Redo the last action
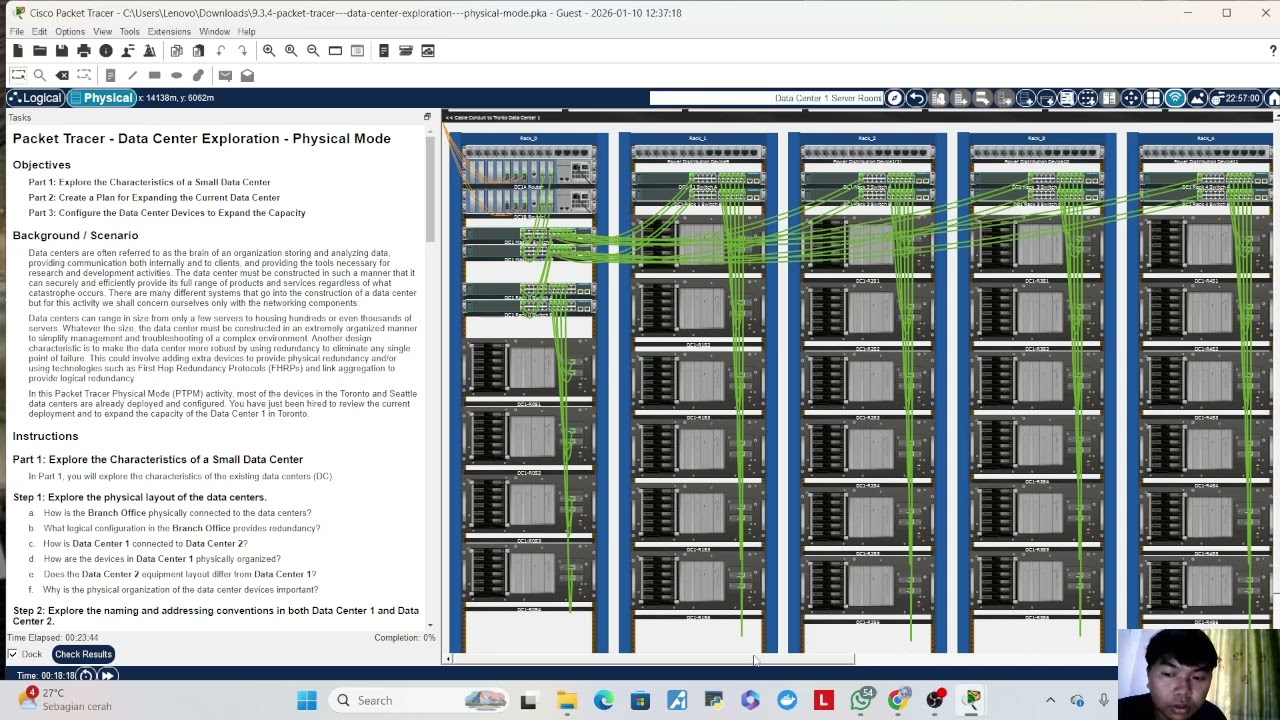The height and width of the screenshot is (720, 1280). click(242, 51)
